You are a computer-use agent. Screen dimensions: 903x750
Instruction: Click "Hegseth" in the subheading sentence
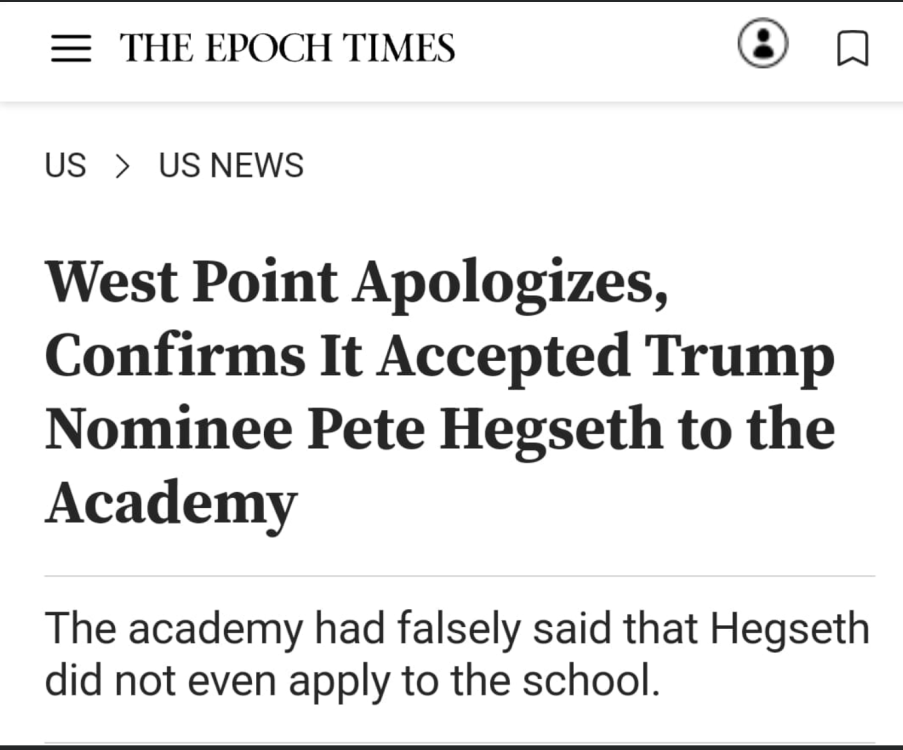pyautogui.click(x=790, y=630)
